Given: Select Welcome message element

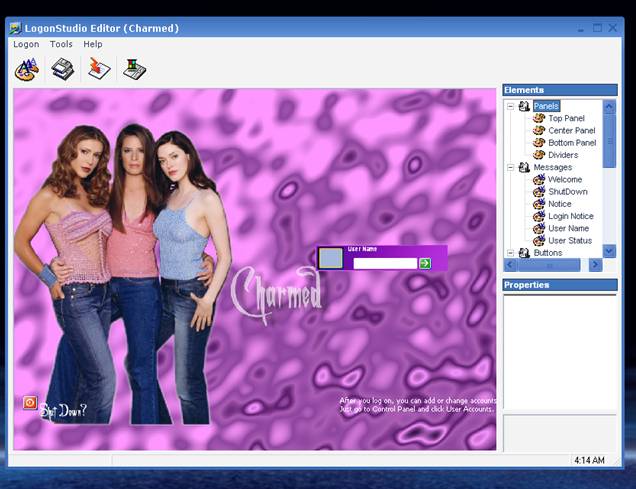Looking at the screenshot, I should tap(565, 180).
